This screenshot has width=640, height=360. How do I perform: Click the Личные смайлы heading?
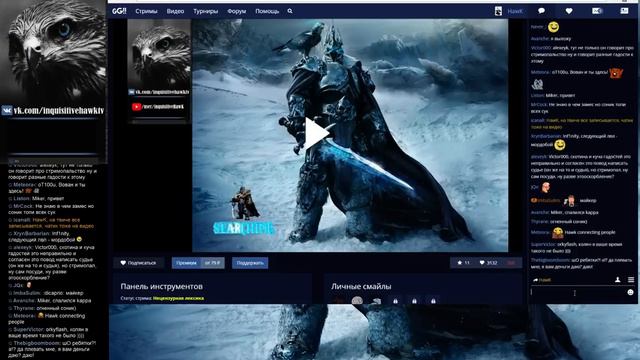tap(361, 287)
